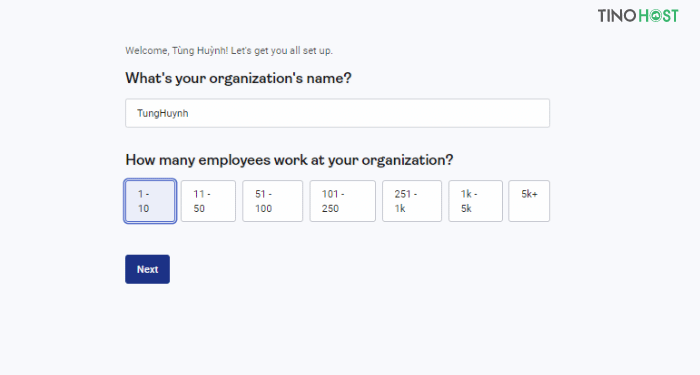Click the TungHuynh text in the name field
The image size is (700, 375).
(162, 113)
